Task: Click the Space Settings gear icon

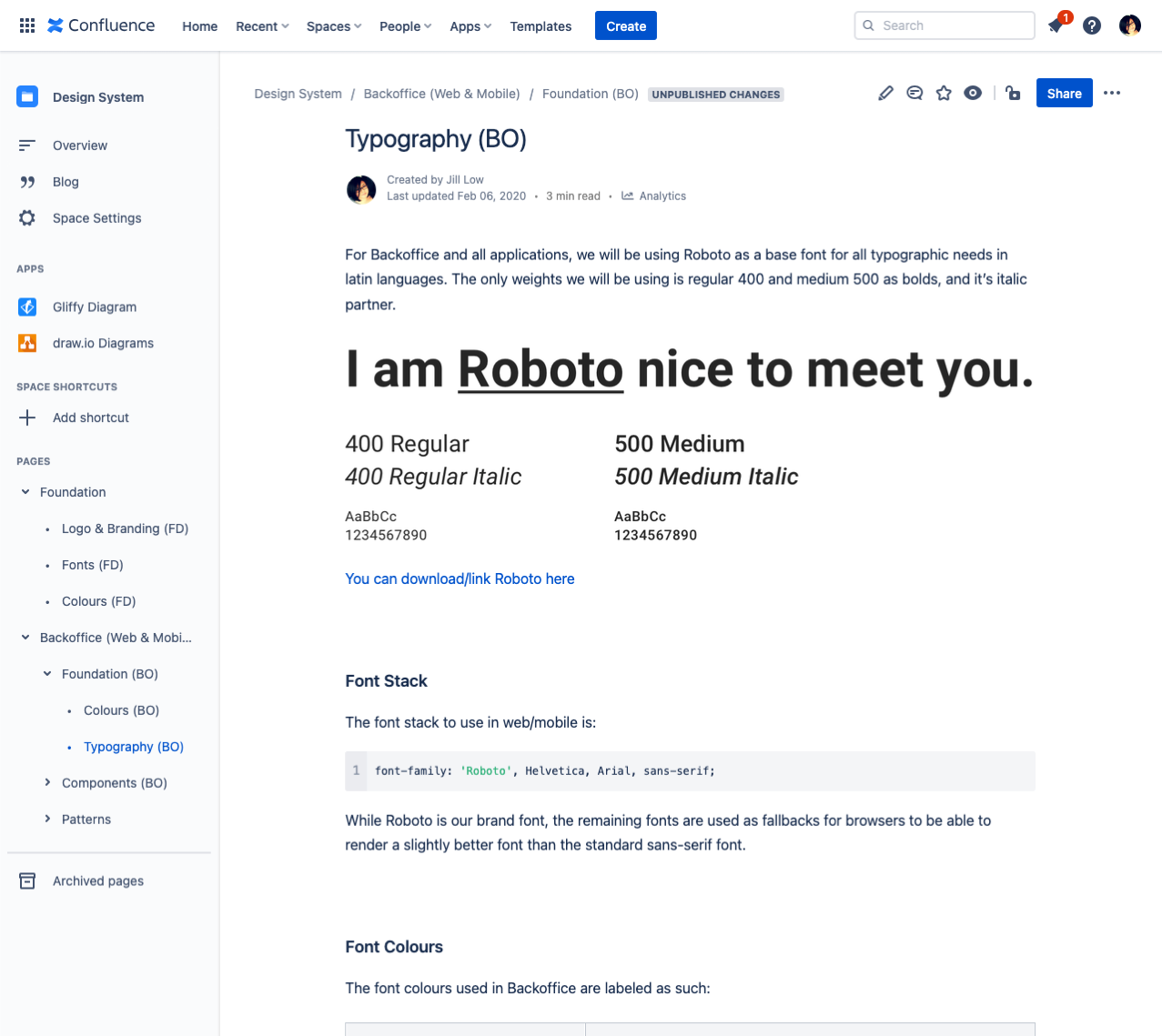Action: point(27,218)
